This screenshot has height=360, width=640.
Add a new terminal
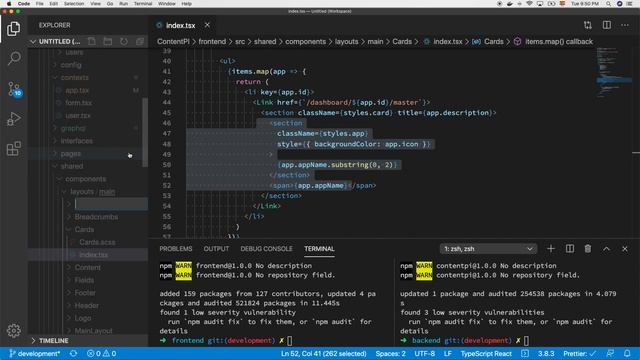tap(551, 249)
